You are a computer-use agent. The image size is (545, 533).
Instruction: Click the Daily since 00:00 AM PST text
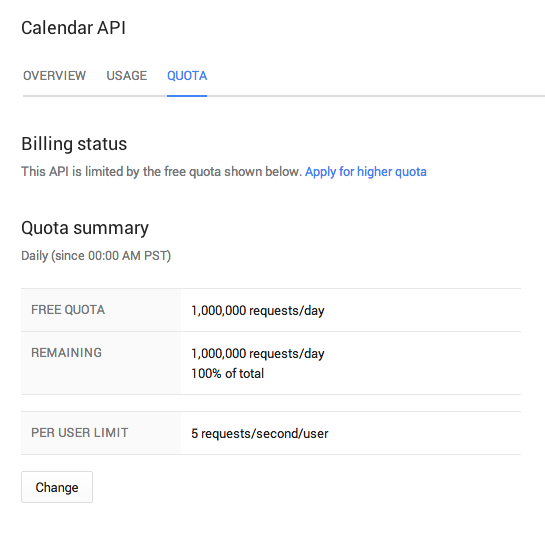[96, 256]
